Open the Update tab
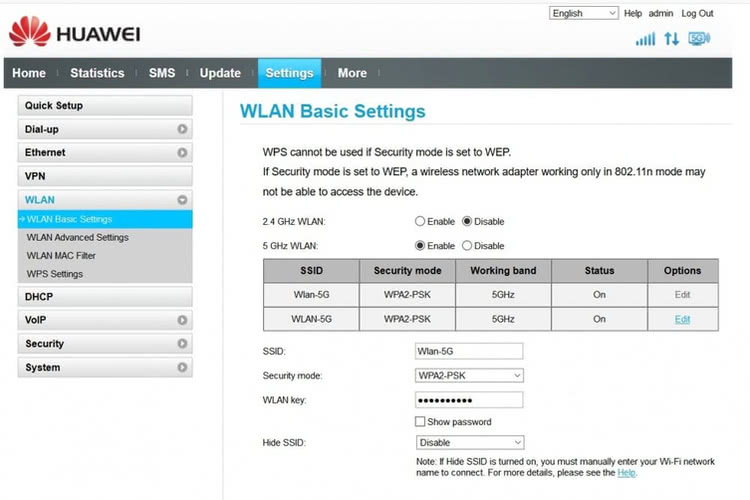This screenshot has width=750, height=500. click(220, 73)
